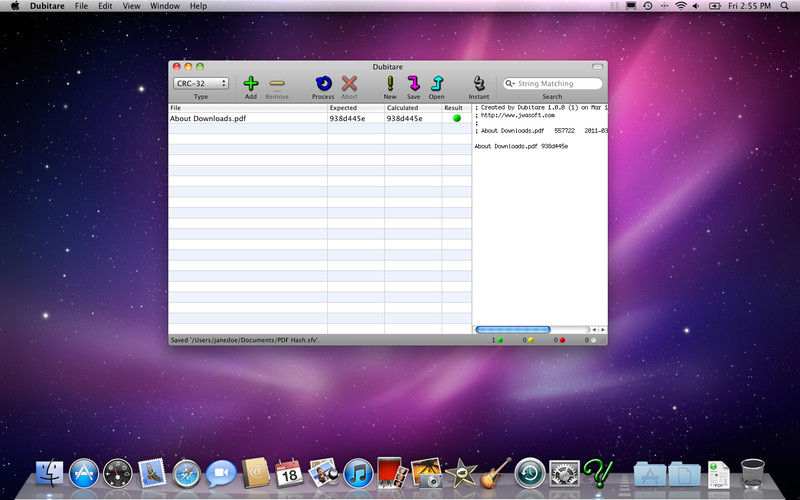Open iCal calendar showing 18
The image size is (800, 500).
tap(289, 473)
